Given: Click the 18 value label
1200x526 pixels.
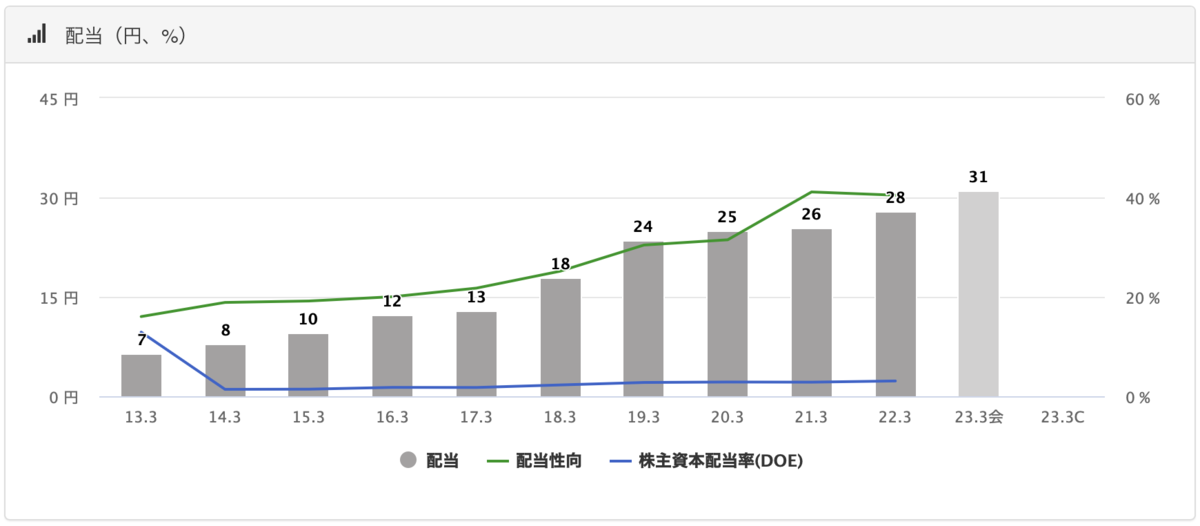Looking at the screenshot, I should [560, 265].
